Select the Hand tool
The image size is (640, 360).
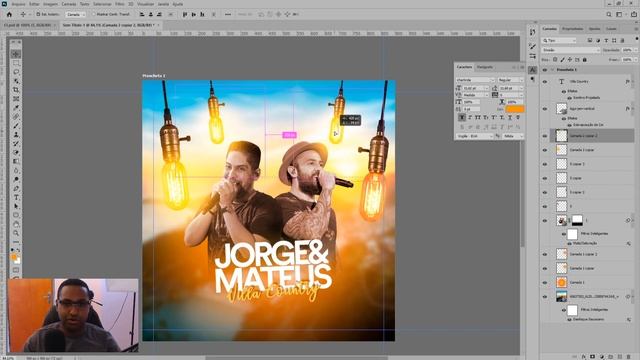(16, 224)
